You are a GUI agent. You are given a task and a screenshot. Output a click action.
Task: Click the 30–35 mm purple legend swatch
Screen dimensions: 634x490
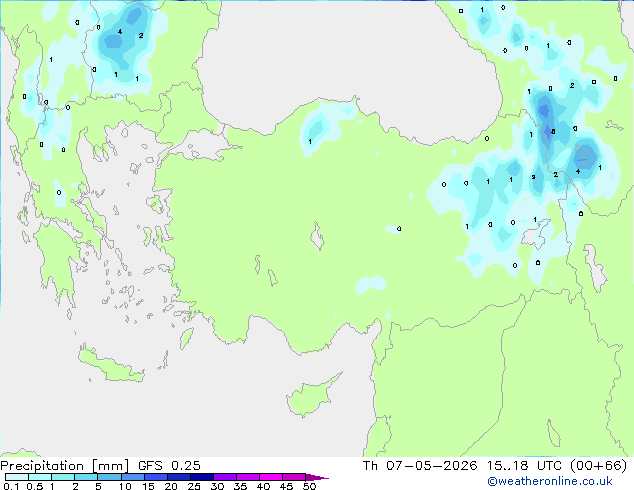coord(225,477)
